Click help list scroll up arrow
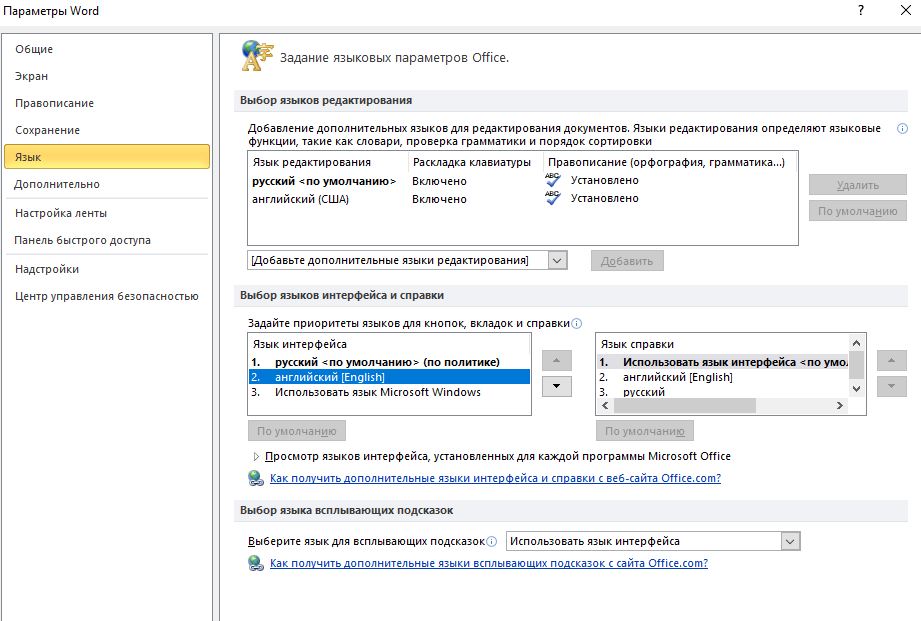Screen dimensions: 921x621 point(856,343)
